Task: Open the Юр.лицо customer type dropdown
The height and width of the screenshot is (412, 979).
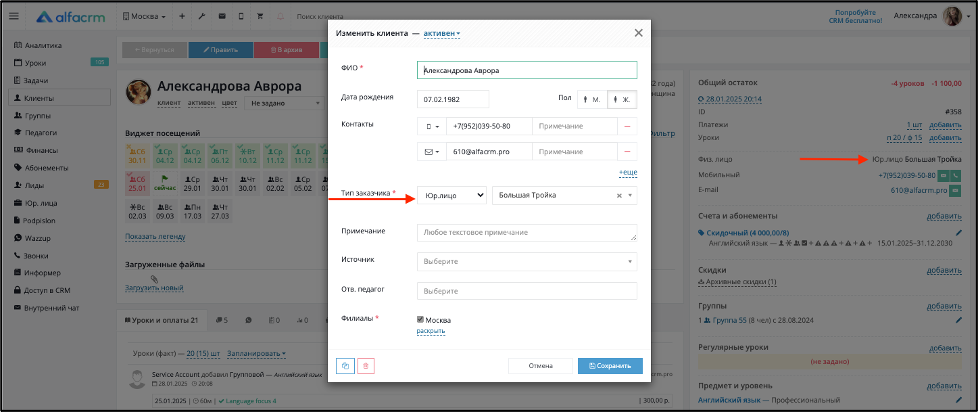Action: click(451, 195)
